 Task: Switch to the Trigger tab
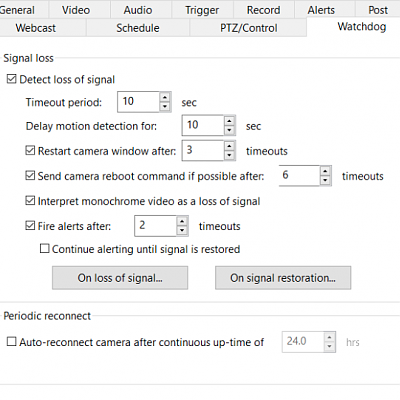[x=202, y=10]
